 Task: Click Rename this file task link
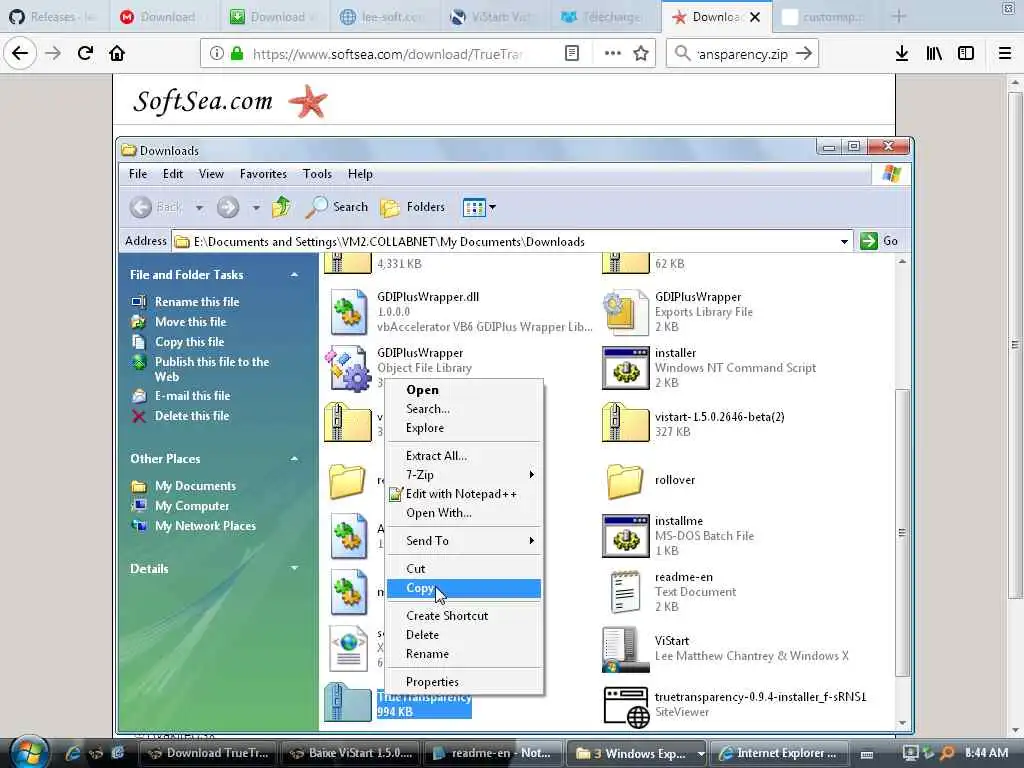click(x=197, y=302)
